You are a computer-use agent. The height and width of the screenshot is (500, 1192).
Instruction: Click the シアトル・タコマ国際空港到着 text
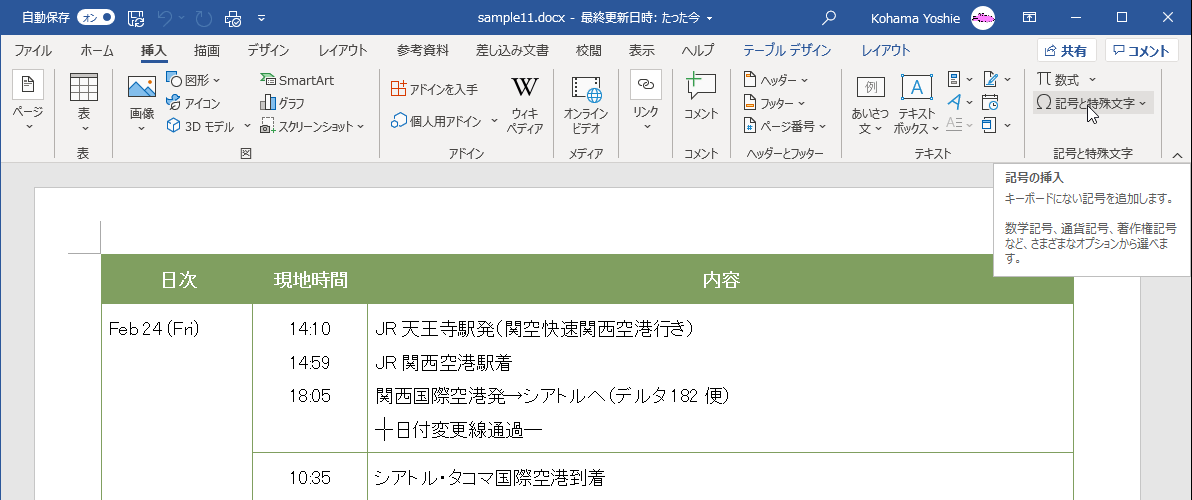(490, 478)
